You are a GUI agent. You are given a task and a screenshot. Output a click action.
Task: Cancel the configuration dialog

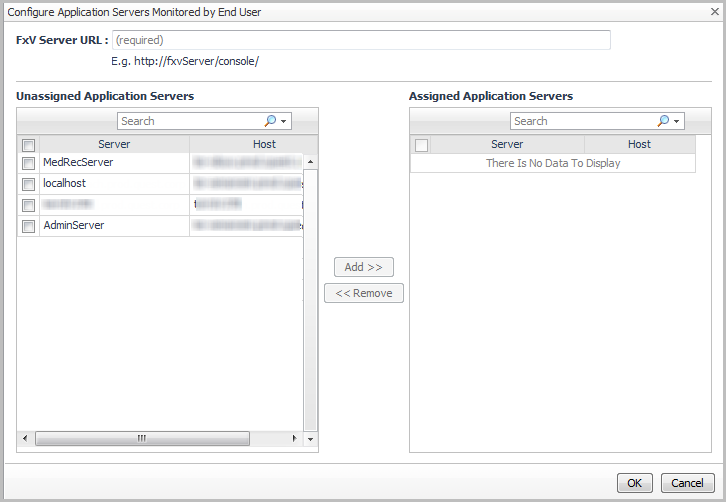point(687,483)
